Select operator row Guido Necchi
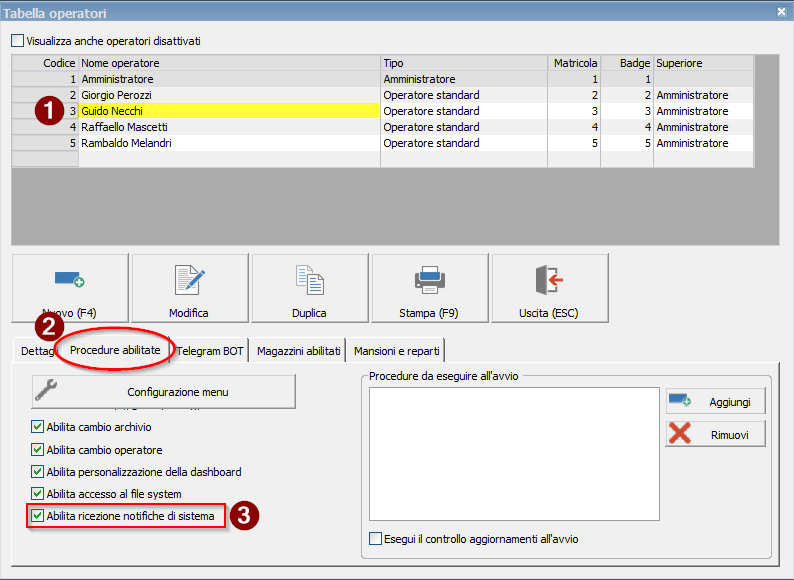This screenshot has height=580, width=794. [x=228, y=111]
